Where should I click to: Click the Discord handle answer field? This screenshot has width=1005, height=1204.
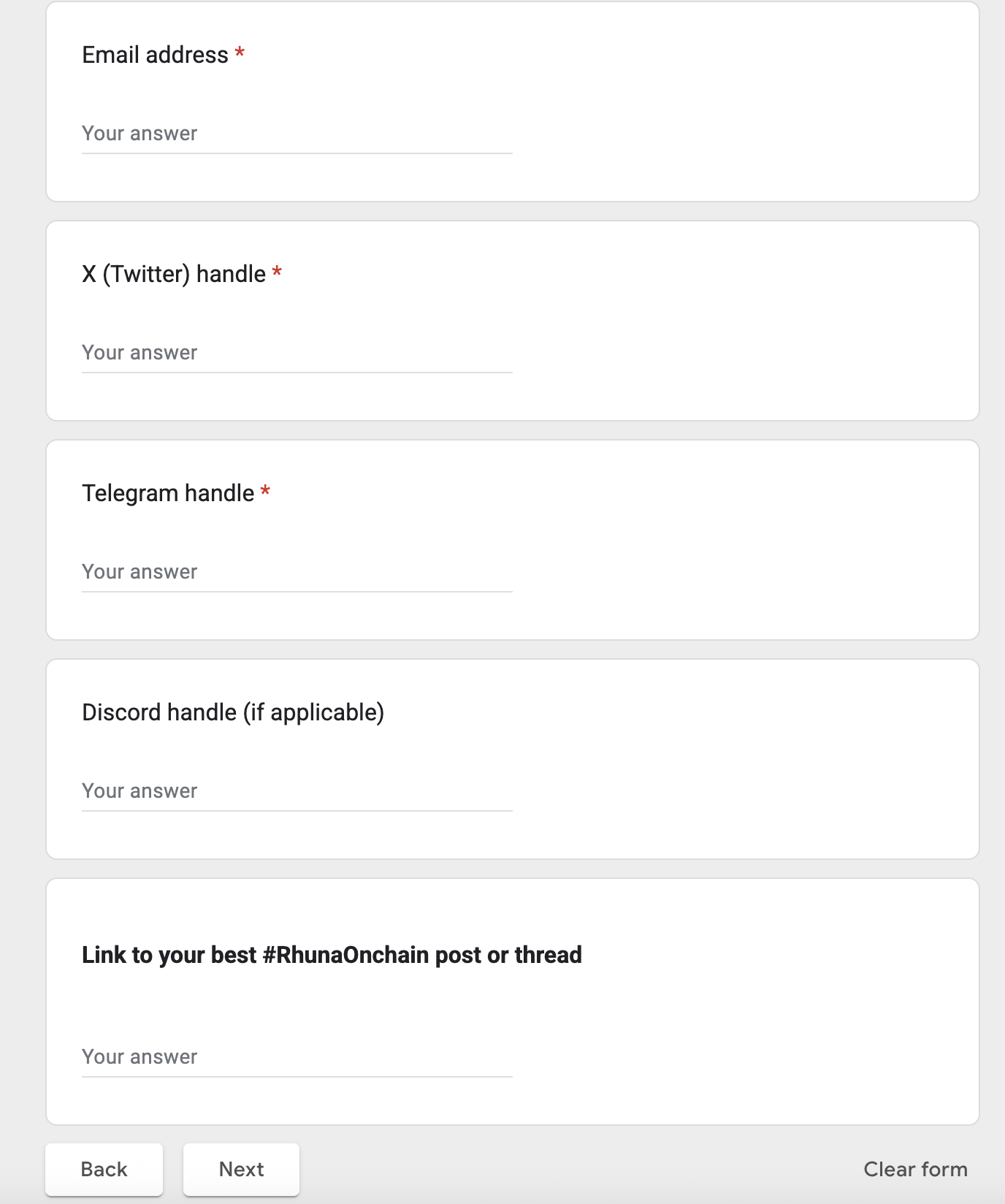pyautogui.click(x=297, y=791)
